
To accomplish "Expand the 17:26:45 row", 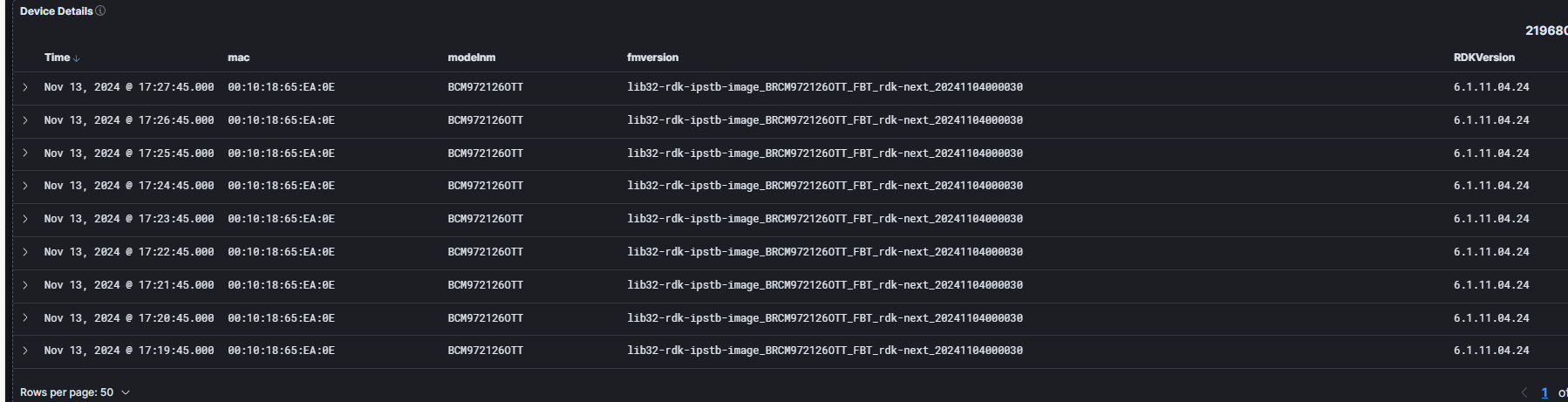I will (x=25, y=120).
